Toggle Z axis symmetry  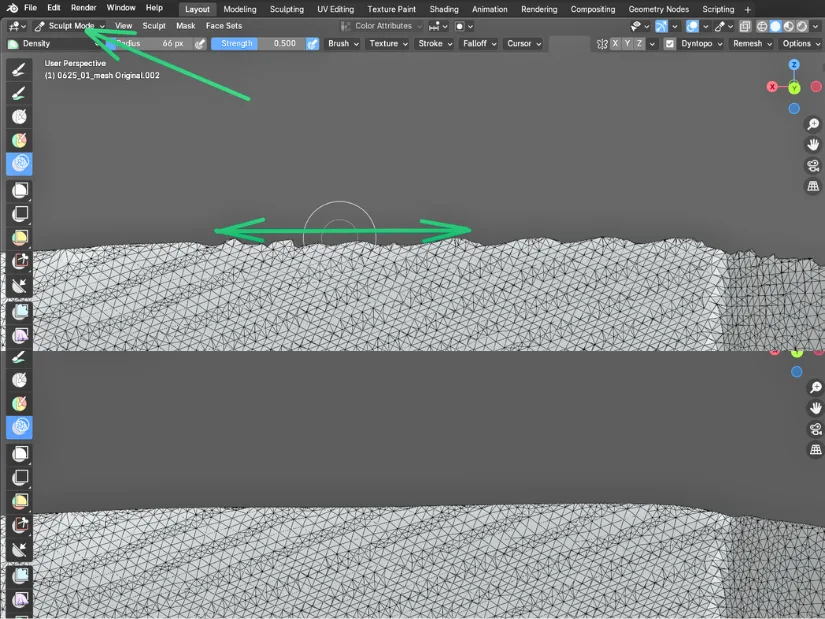[x=639, y=44]
